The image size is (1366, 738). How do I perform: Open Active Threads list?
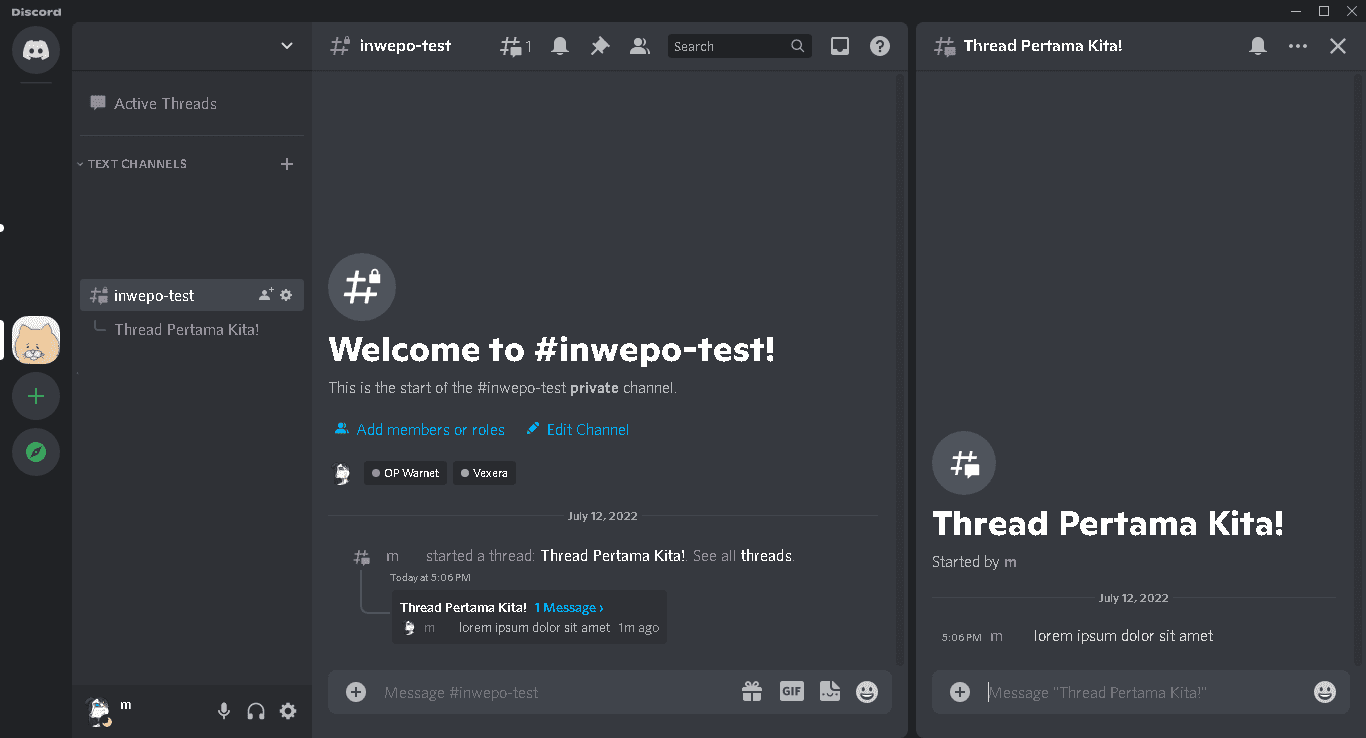192,103
